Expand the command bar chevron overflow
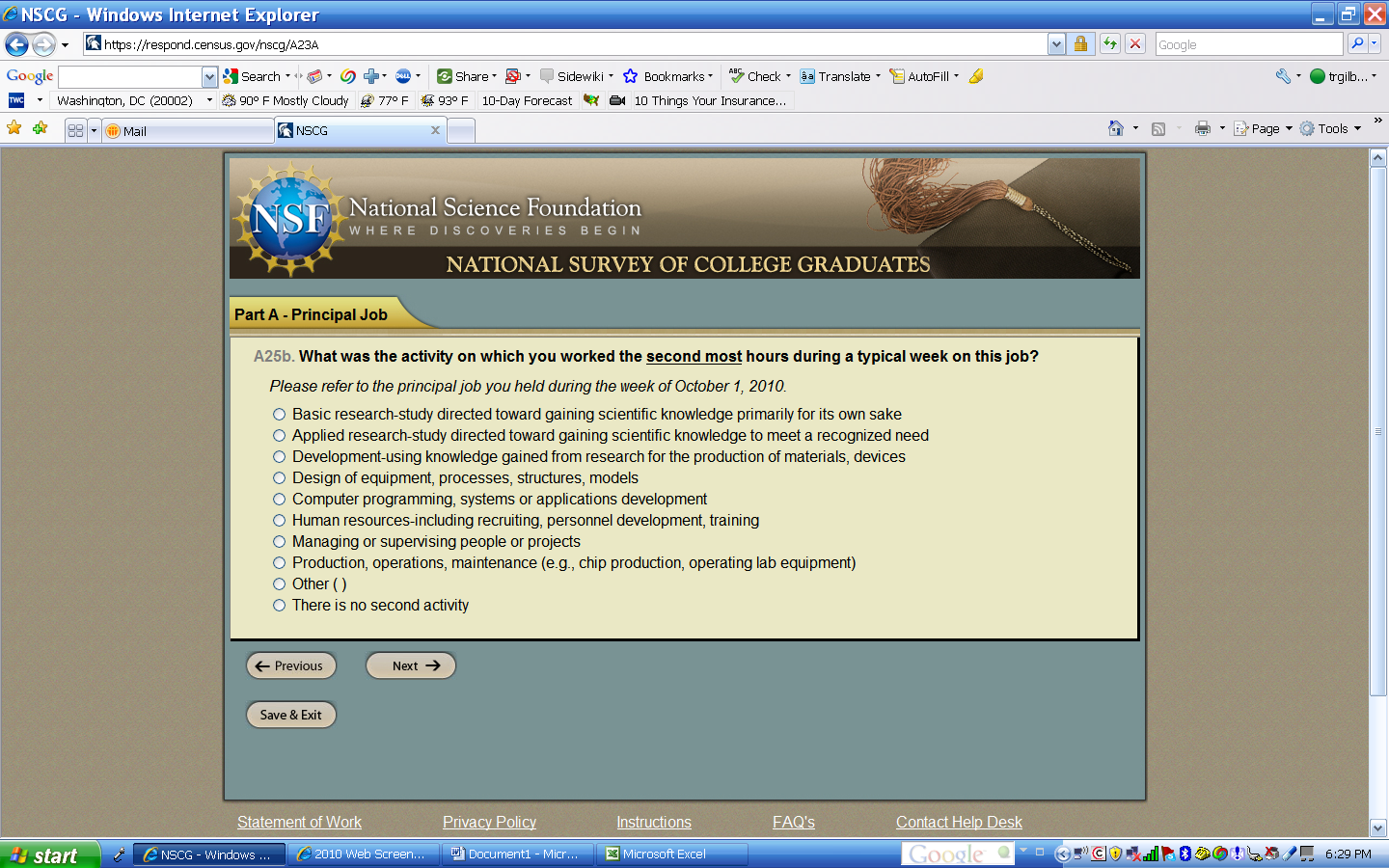 (1378, 121)
